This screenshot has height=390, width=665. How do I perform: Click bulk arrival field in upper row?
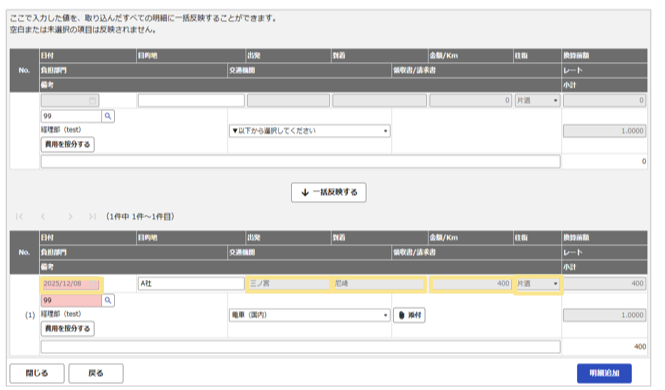379,100
